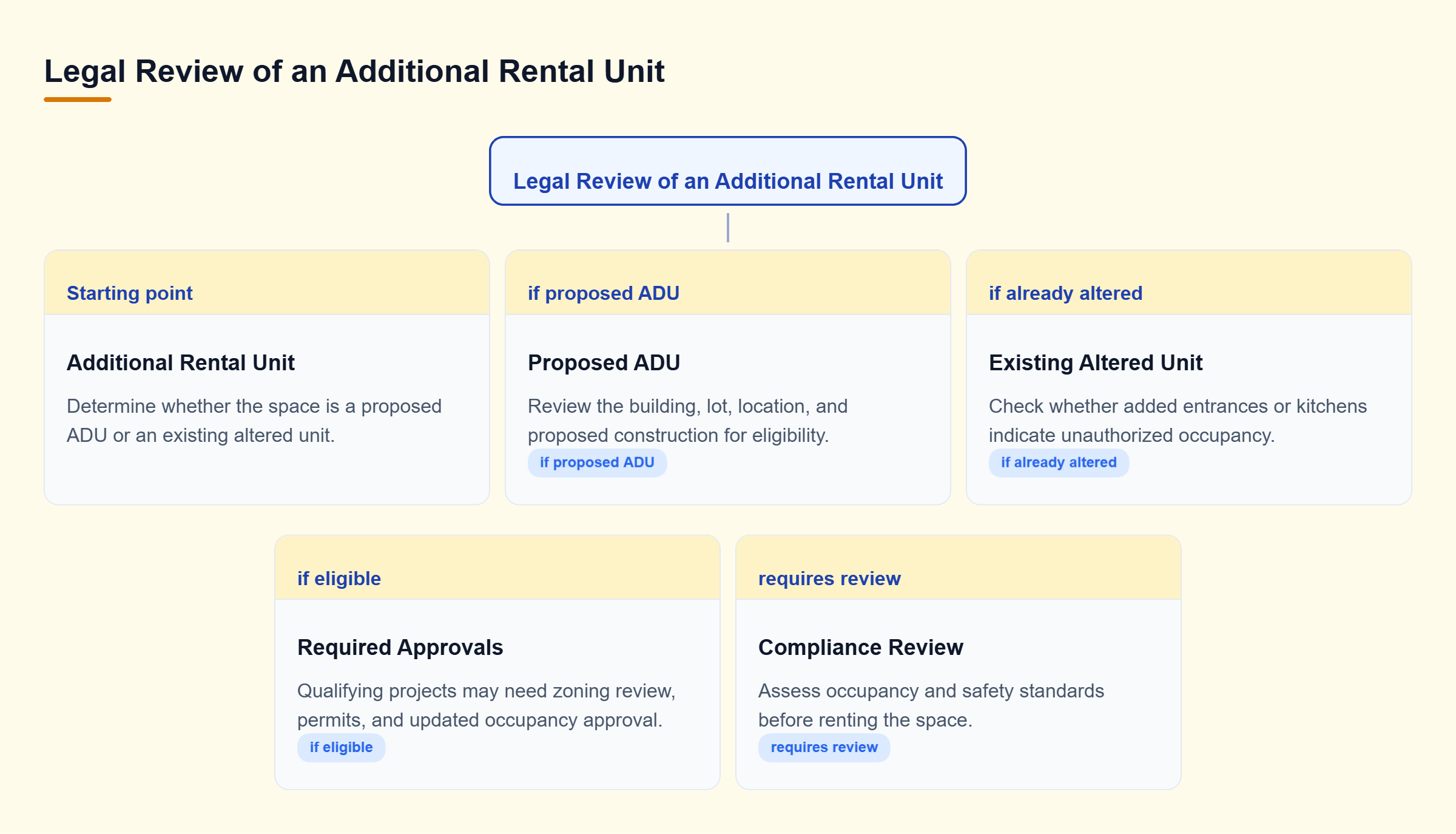Click the 'requires review' yellow card header
The width and height of the screenshot is (1456, 834).
(x=959, y=568)
